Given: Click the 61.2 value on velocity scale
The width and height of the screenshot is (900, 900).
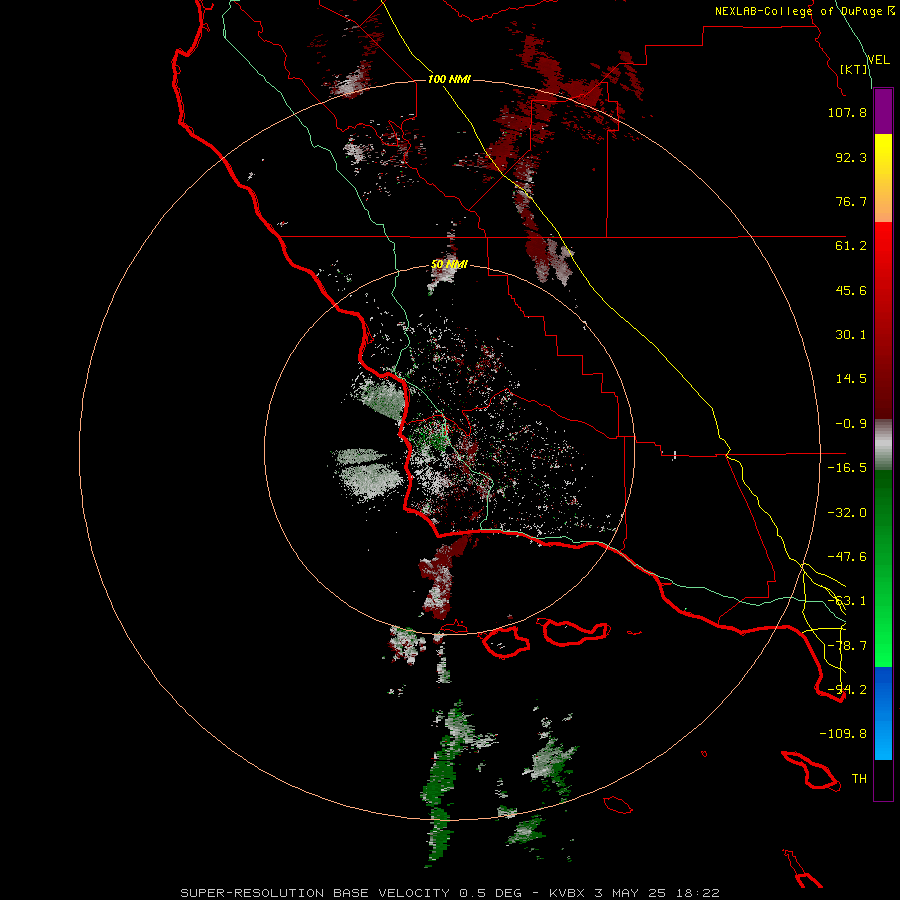Looking at the screenshot, I should pos(851,246).
